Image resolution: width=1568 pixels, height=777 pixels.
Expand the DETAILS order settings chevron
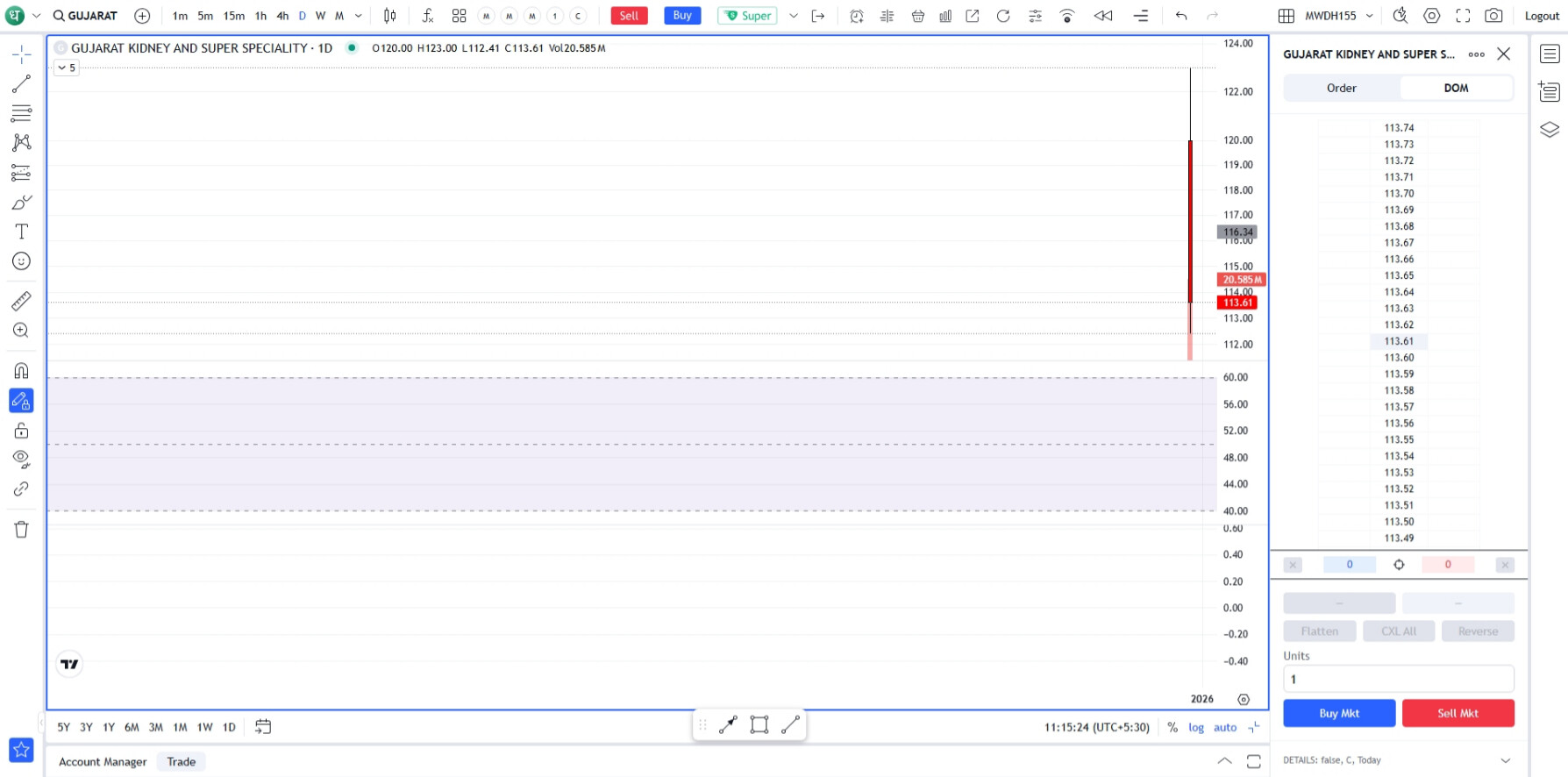[1505, 760]
